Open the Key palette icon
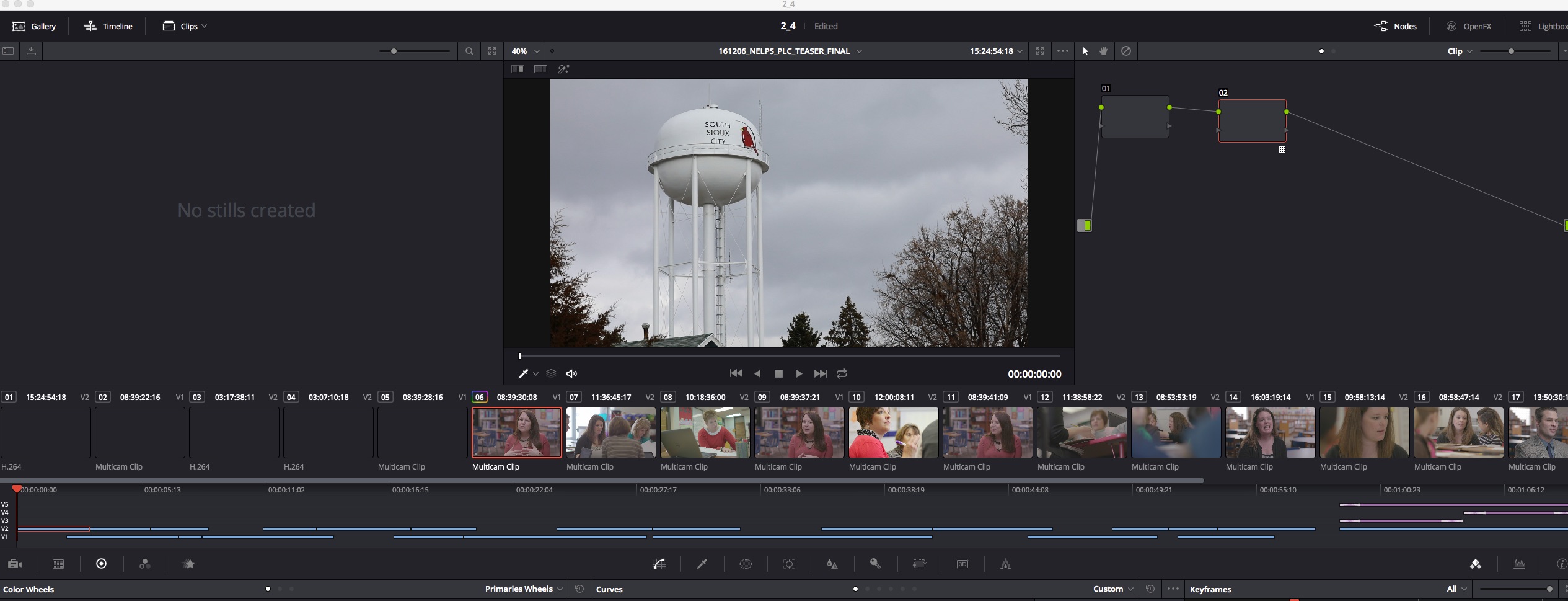Image resolution: width=1568 pixels, height=601 pixels. coord(875,564)
